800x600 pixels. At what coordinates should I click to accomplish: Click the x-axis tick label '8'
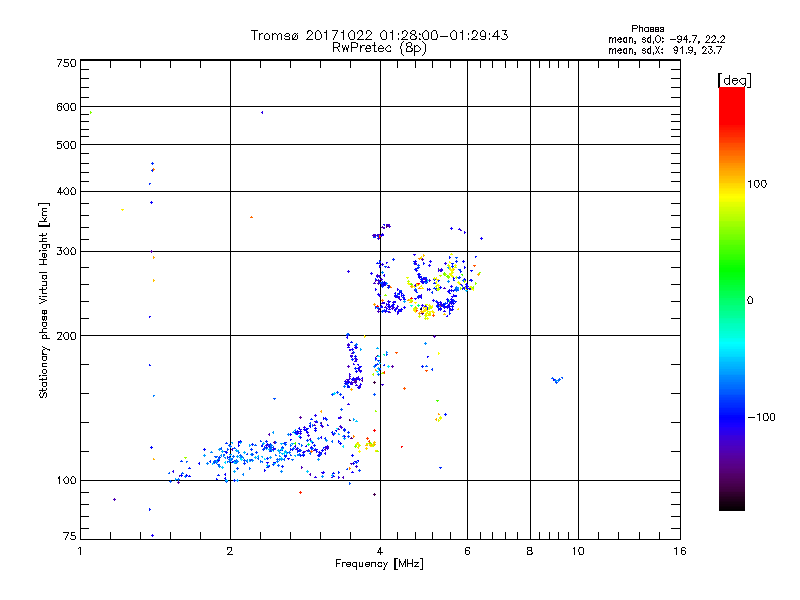[530, 551]
